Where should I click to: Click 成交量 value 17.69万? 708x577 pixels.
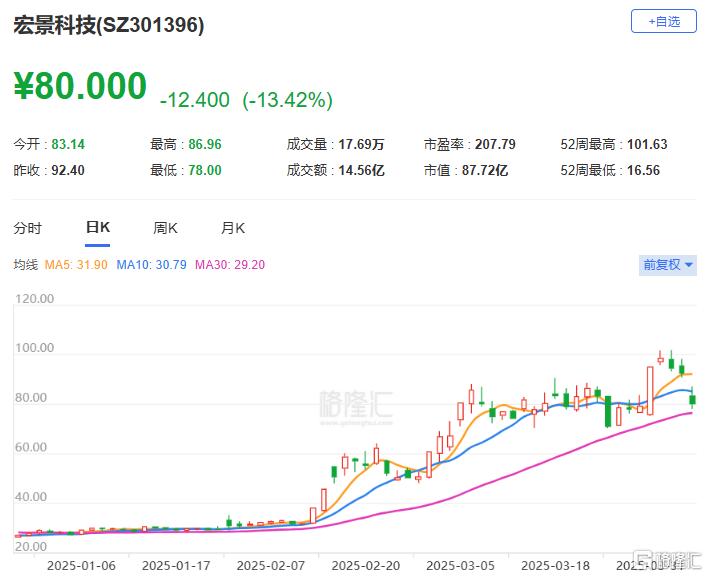click(362, 144)
